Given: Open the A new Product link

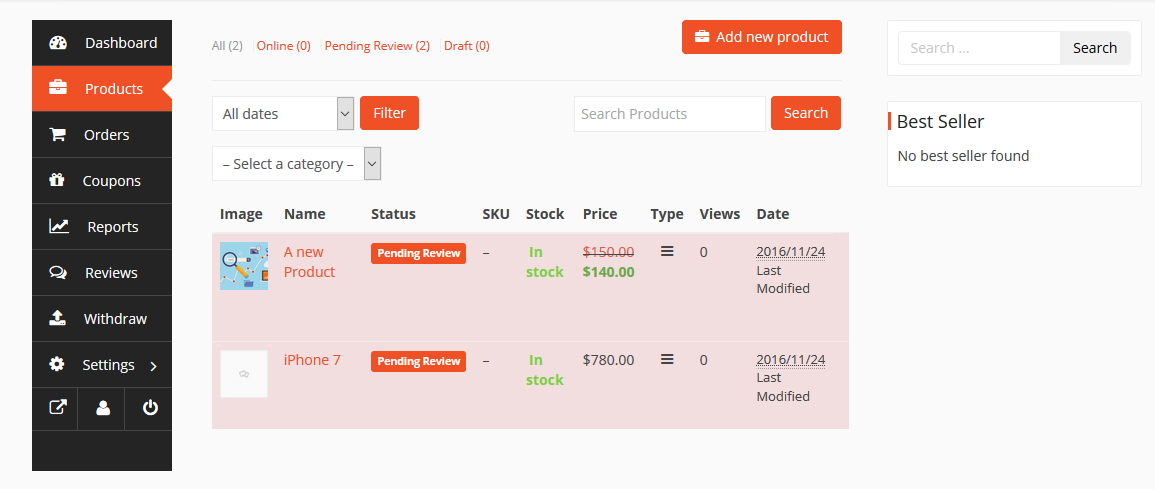Looking at the screenshot, I should pyautogui.click(x=309, y=261).
